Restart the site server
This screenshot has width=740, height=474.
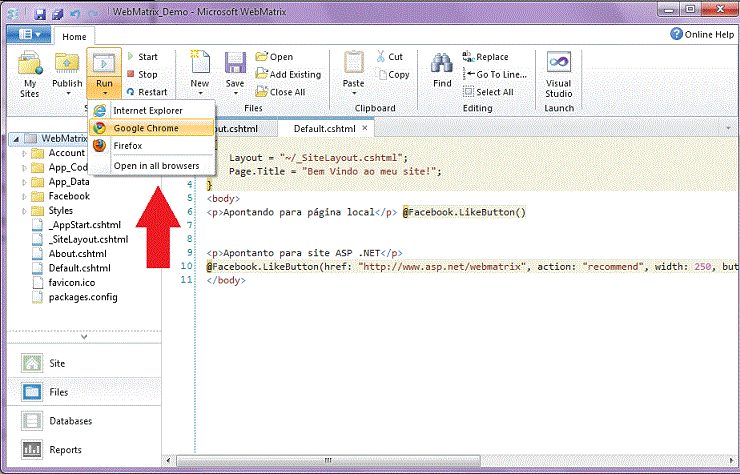point(147,92)
